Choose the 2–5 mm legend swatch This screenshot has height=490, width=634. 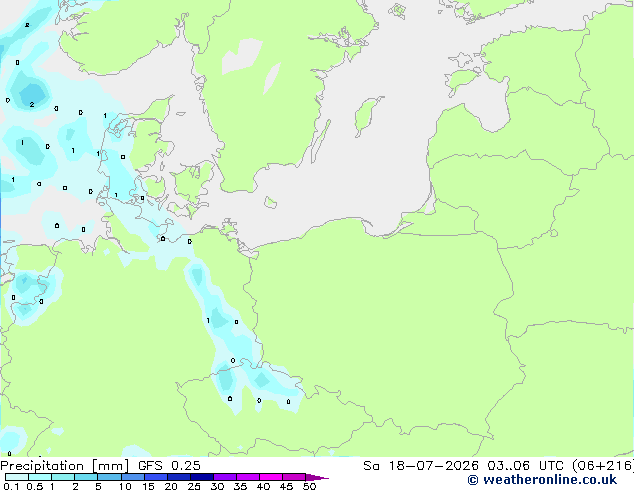point(86,477)
